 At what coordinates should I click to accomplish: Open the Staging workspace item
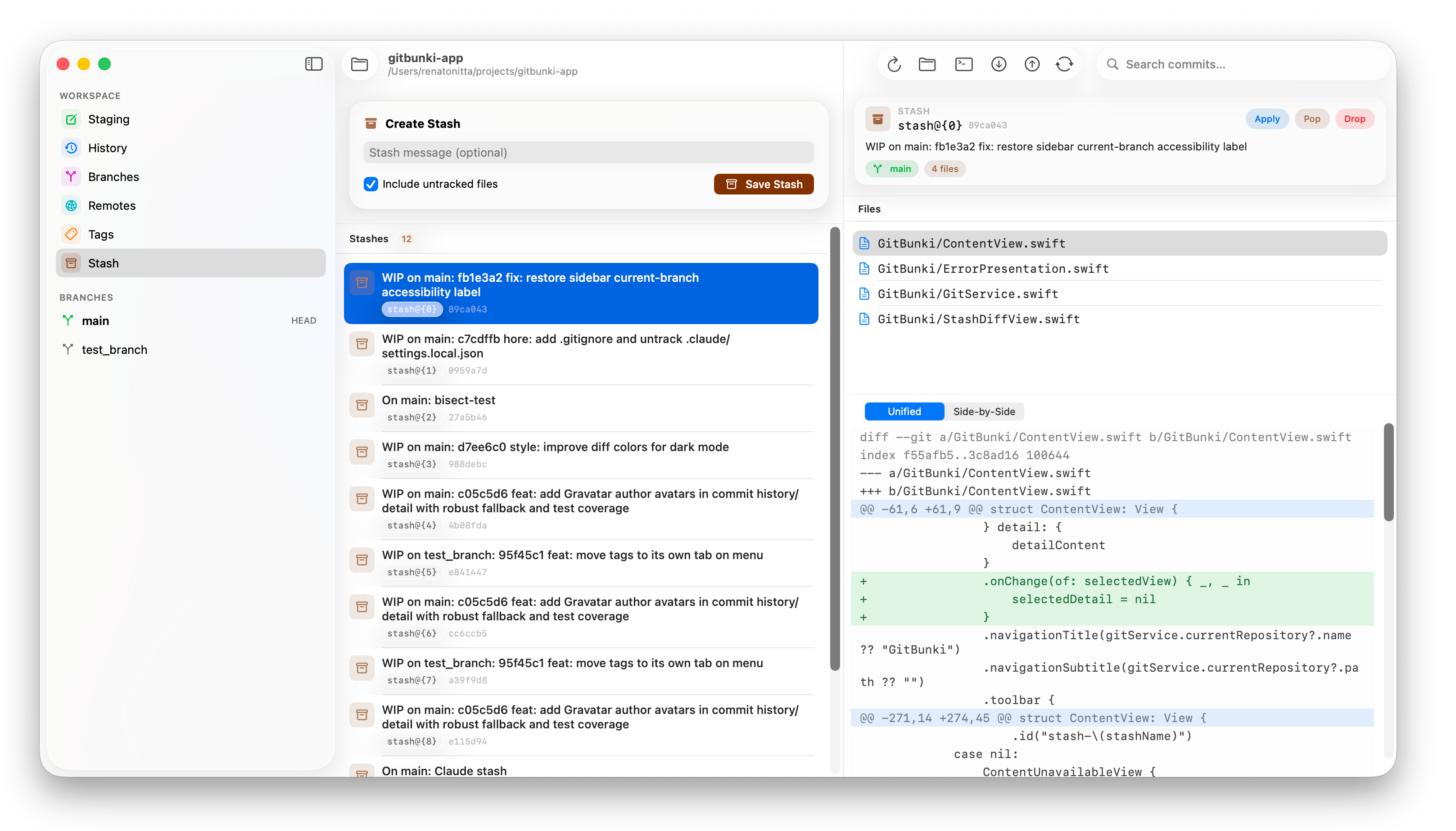(x=190, y=119)
